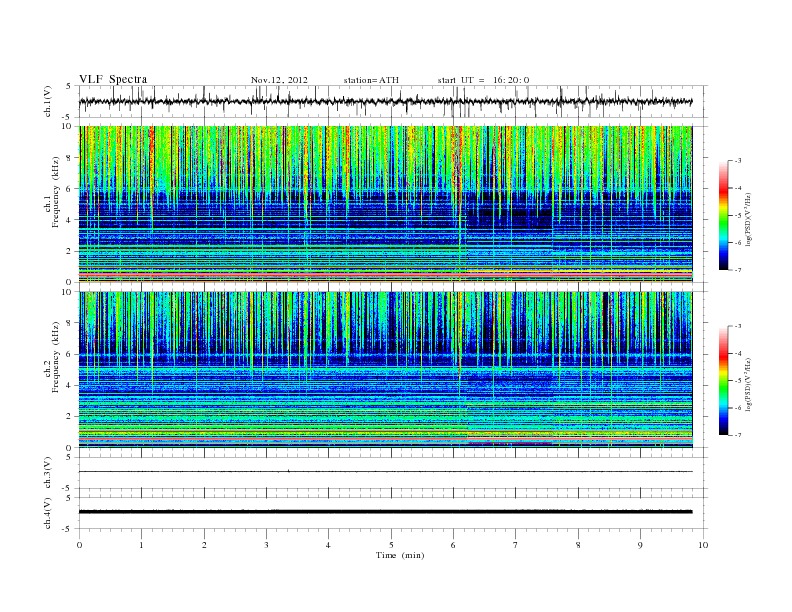This screenshot has height=612, width=792.
Task: Click the ch.1 "Frequency (kHz)" axis label
Action: [x=56, y=192]
